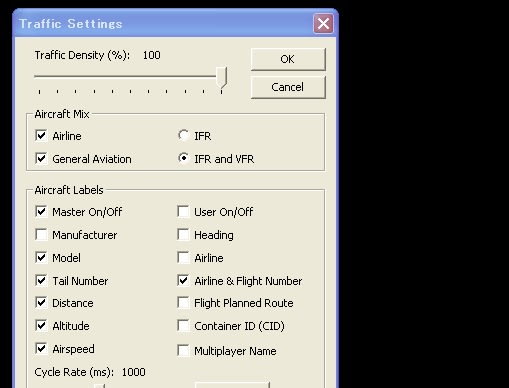509x388 pixels.
Task: Select the IFR and VFR radio button
Action: [183, 158]
